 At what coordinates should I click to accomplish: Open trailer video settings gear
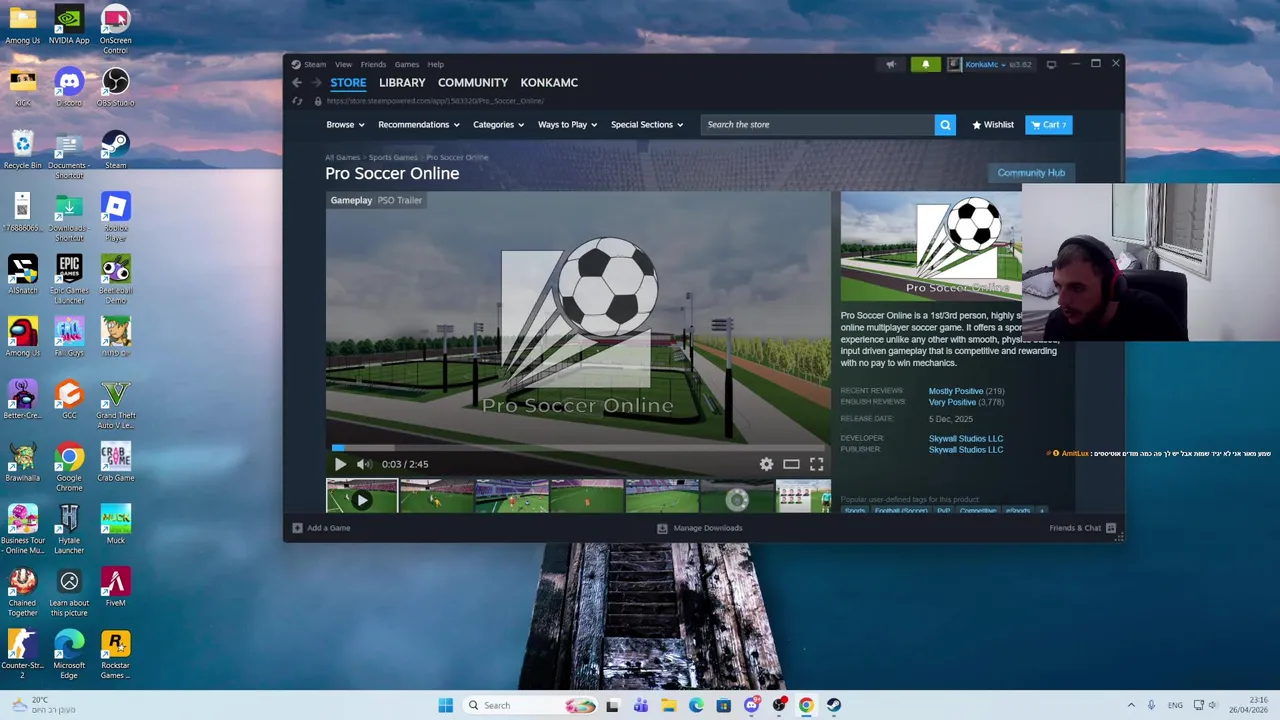click(x=766, y=464)
